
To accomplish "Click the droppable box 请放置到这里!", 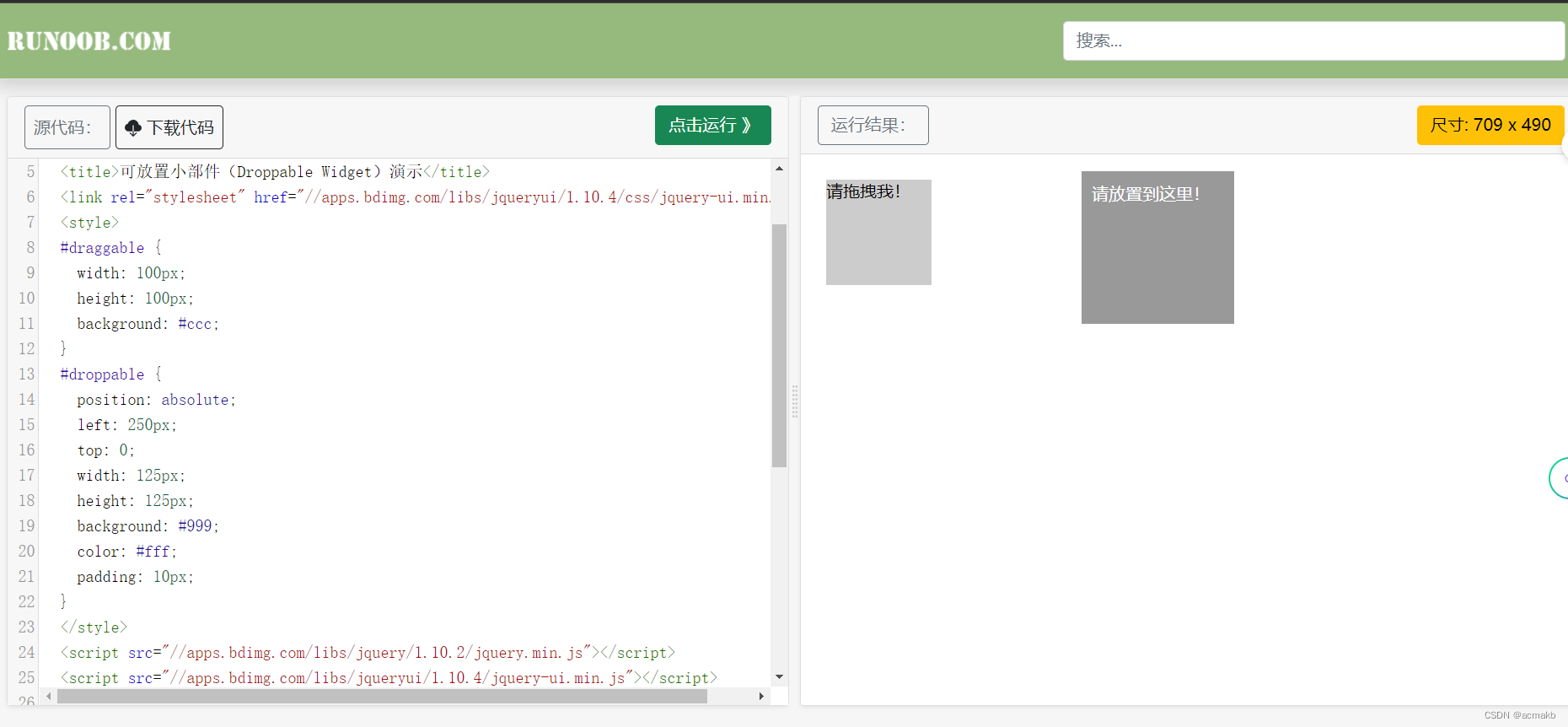I will [1157, 247].
